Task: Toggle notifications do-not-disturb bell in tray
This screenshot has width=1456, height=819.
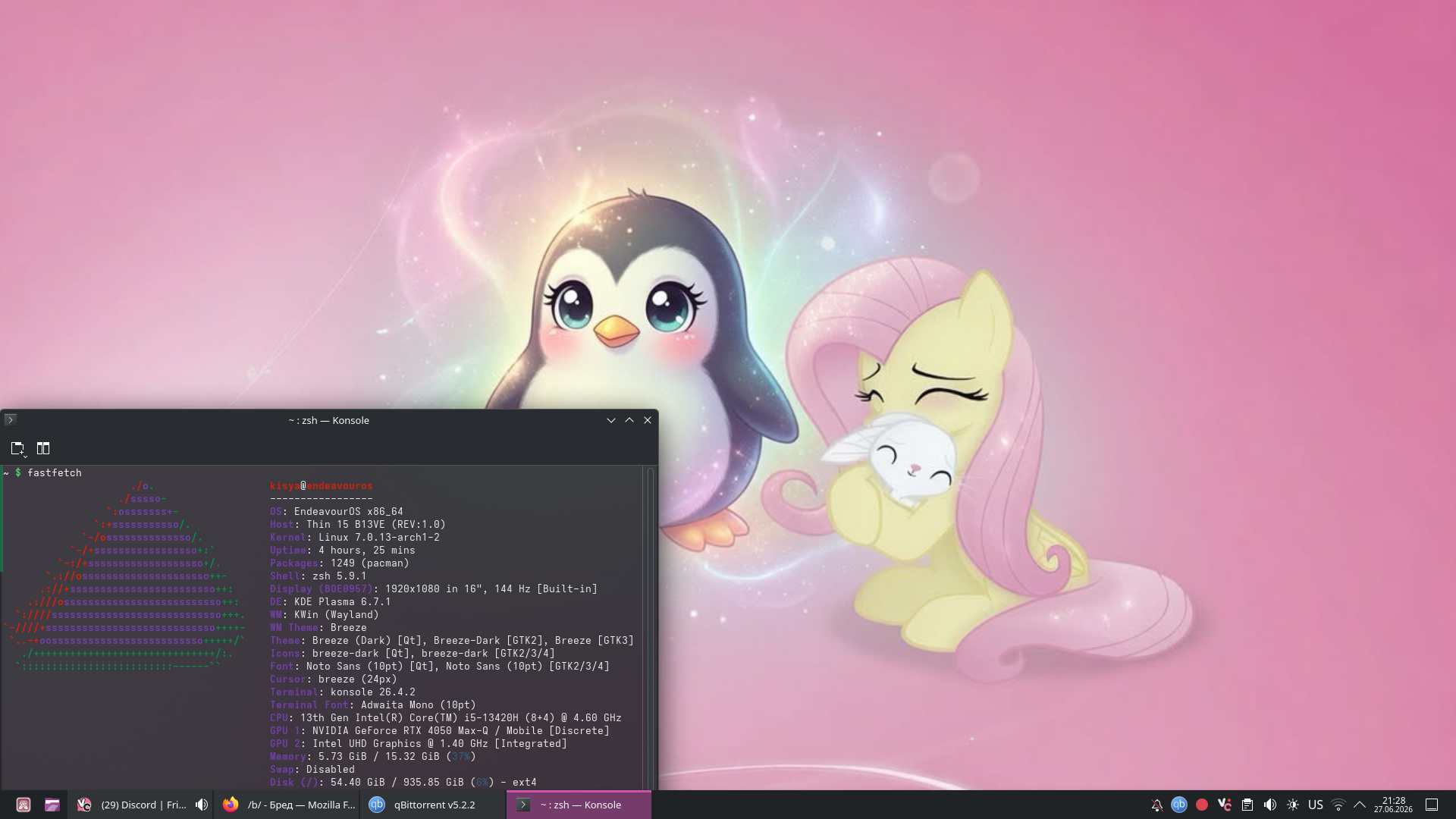Action: (1157, 805)
